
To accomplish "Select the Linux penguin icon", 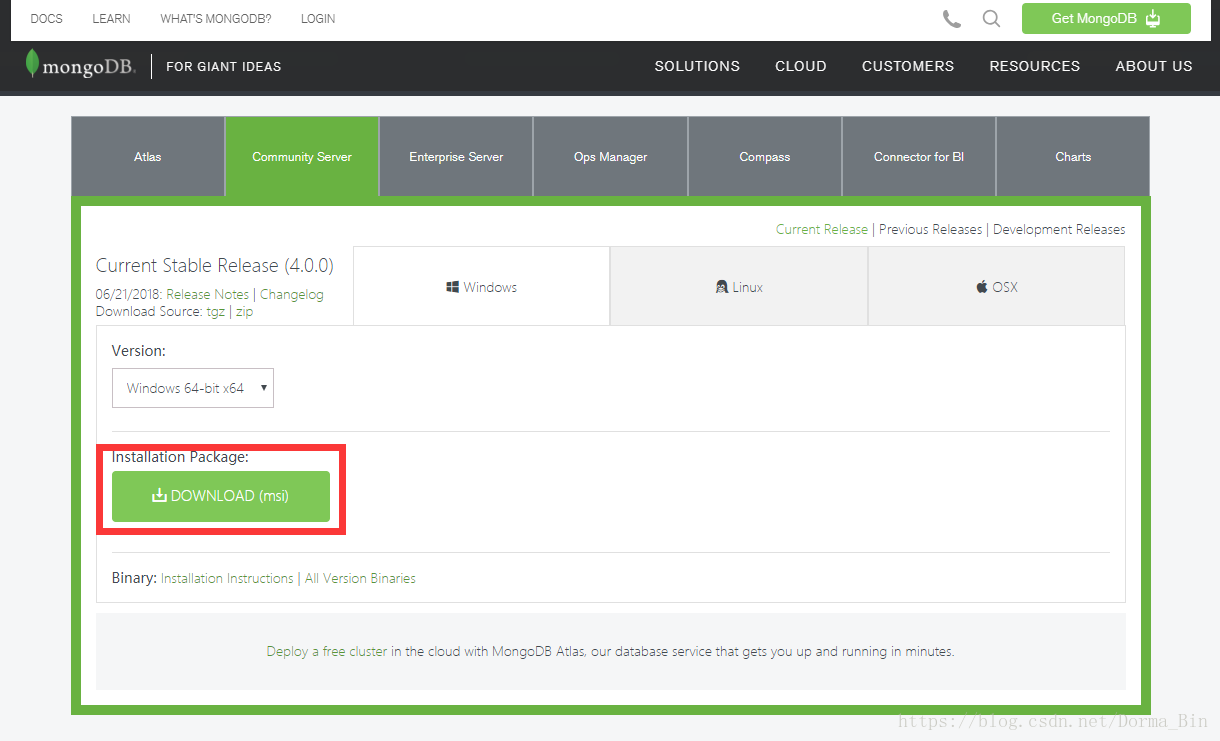I will [722, 286].
